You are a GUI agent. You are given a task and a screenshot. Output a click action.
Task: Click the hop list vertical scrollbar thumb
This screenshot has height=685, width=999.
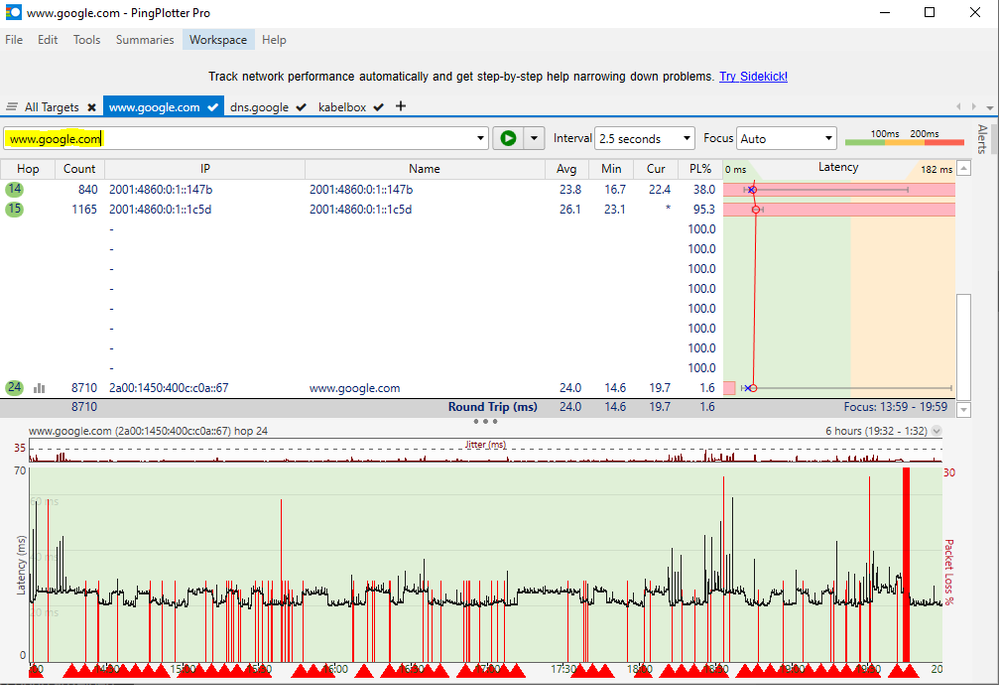pyautogui.click(x=964, y=347)
